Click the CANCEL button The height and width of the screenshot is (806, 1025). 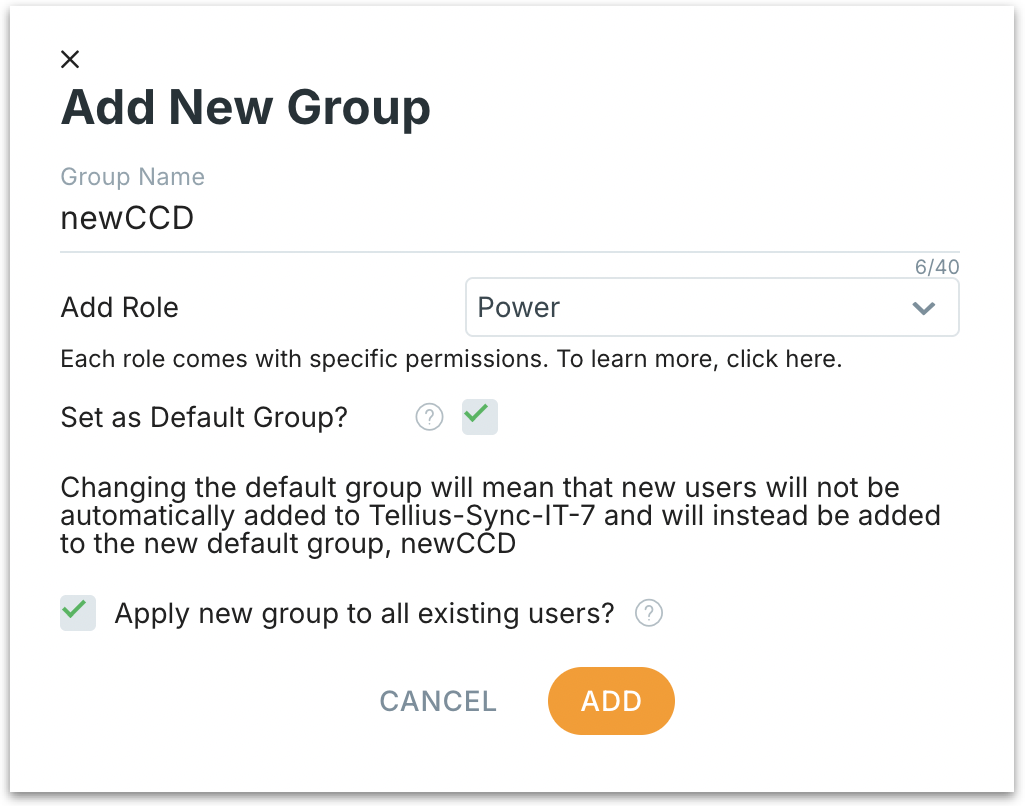coord(438,701)
